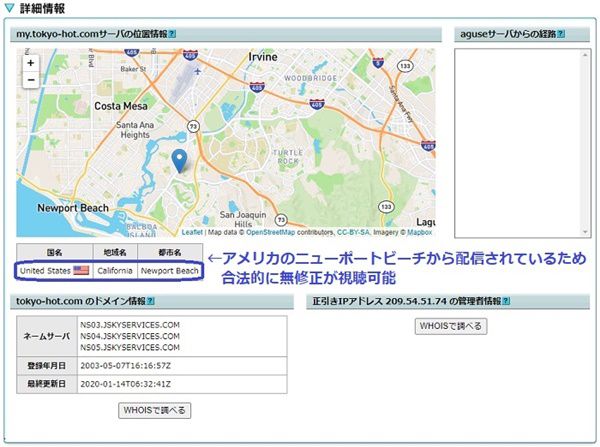Image resolution: width=600 pixels, height=447 pixels.
Task: Click the California region cell
Action: [x=115, y=271]
